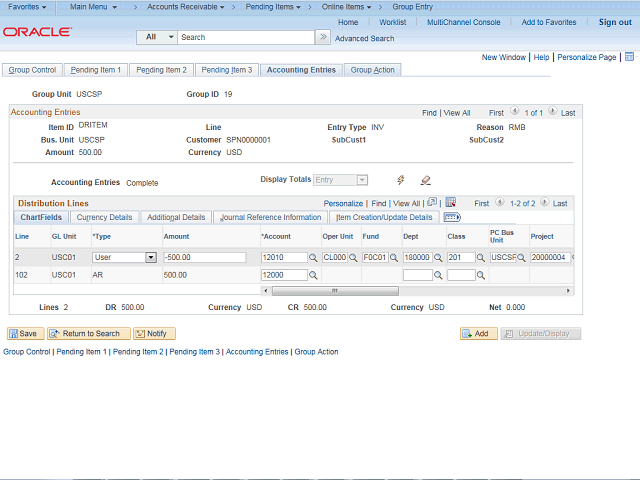Screen dimensions: 640x480
Task: Open the MultiChannel Console link
Action: pyautogui.click(x=464, y=22)
